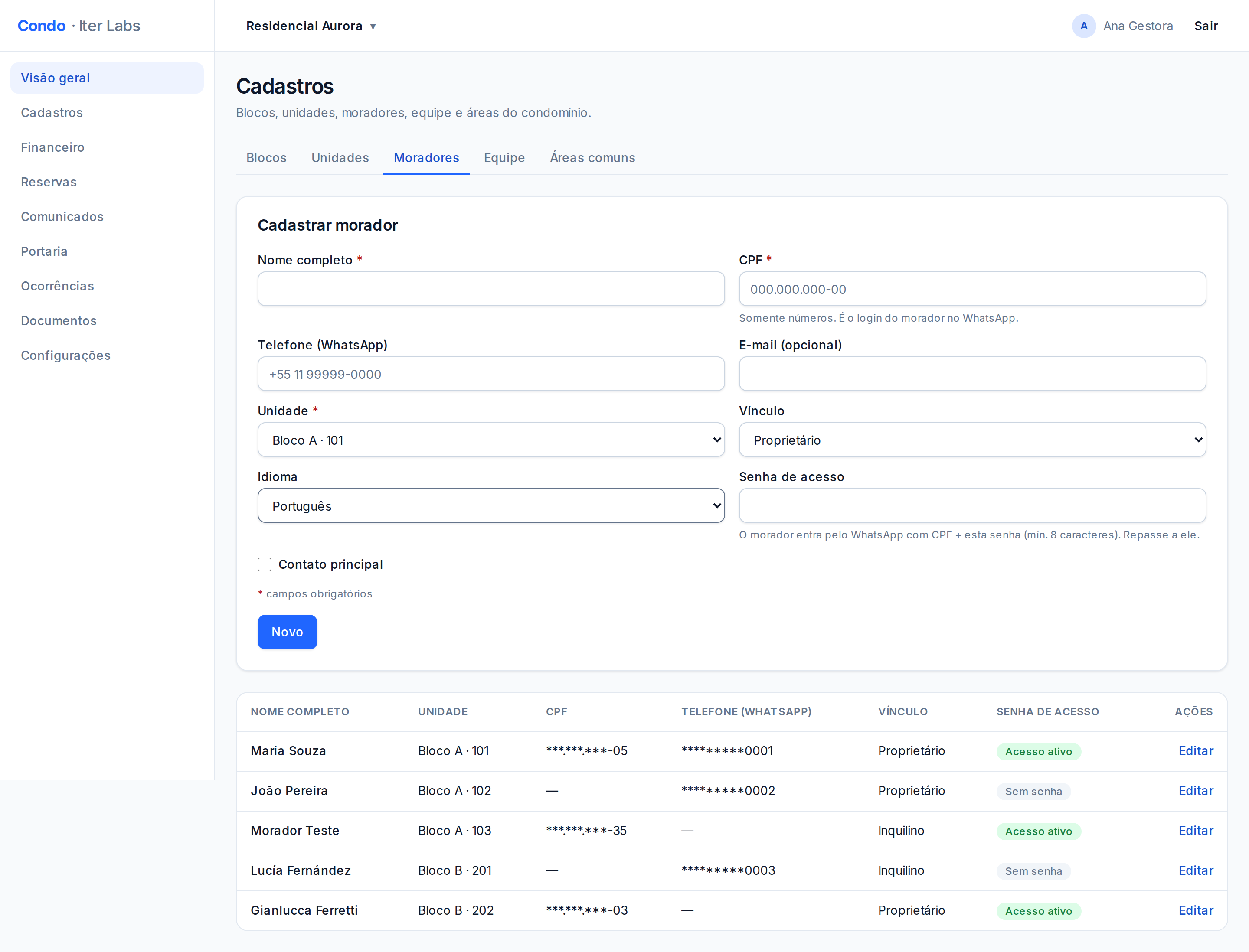Screen dimensions: 1249x952
Task: Expand the Residencial Aurora condominium switcher
Action: point(311,26)
